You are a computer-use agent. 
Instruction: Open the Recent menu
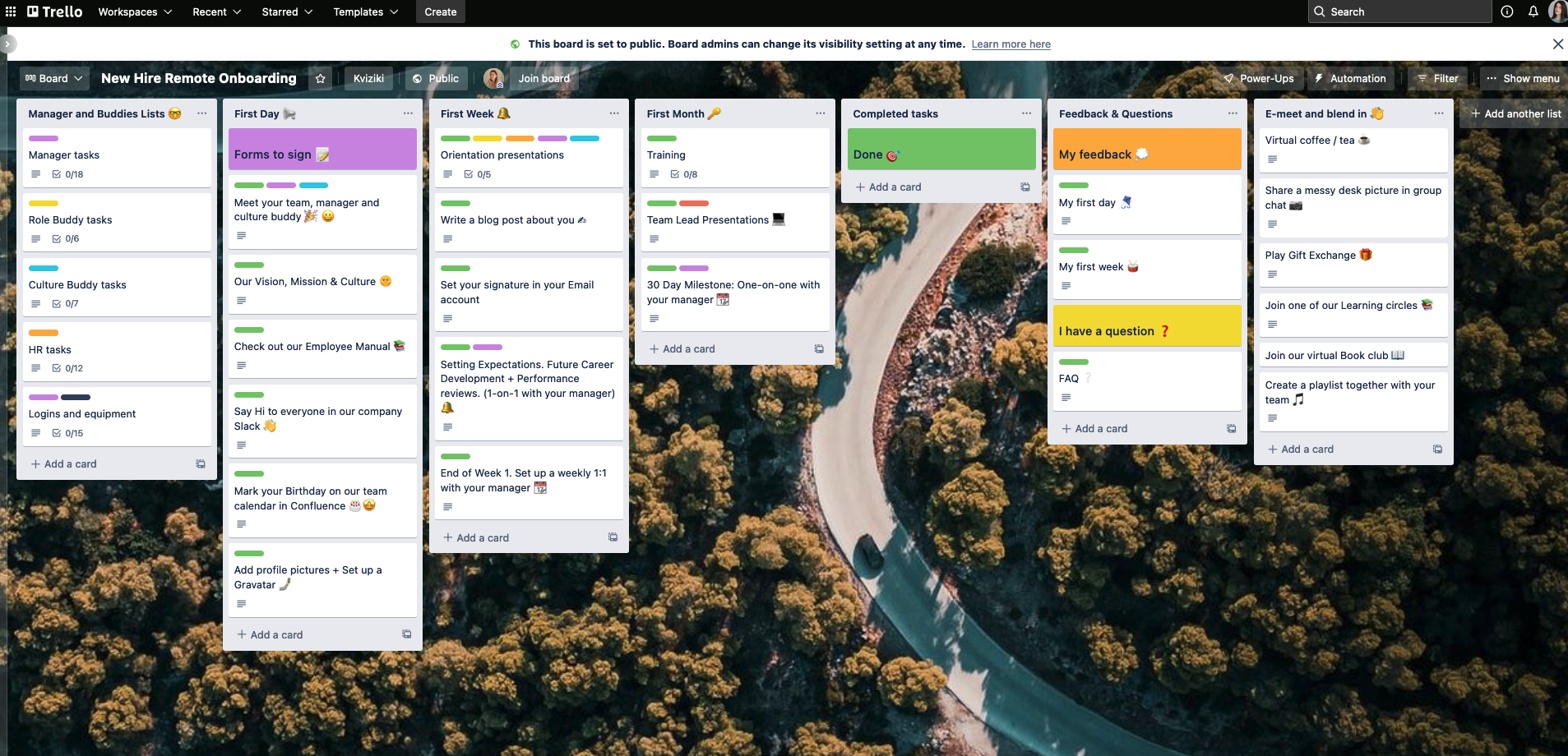(x=217, y=12)
